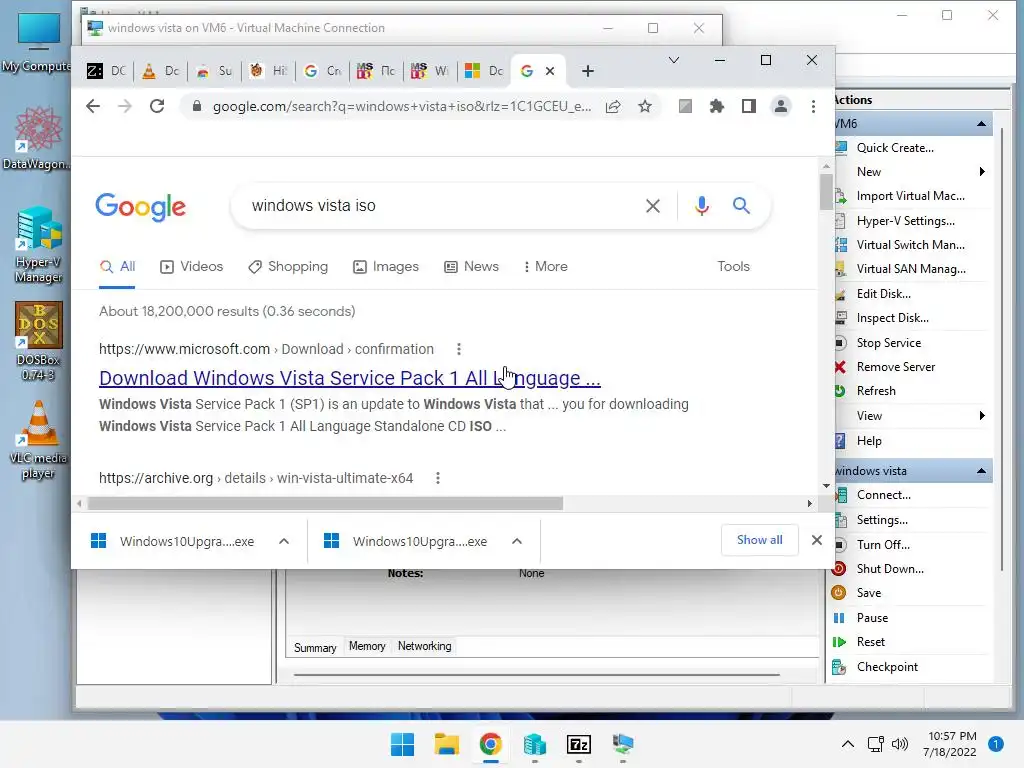Click Pause in Hyper-V actions
This screenshot has height=768, width=1024.
point(872,618)
